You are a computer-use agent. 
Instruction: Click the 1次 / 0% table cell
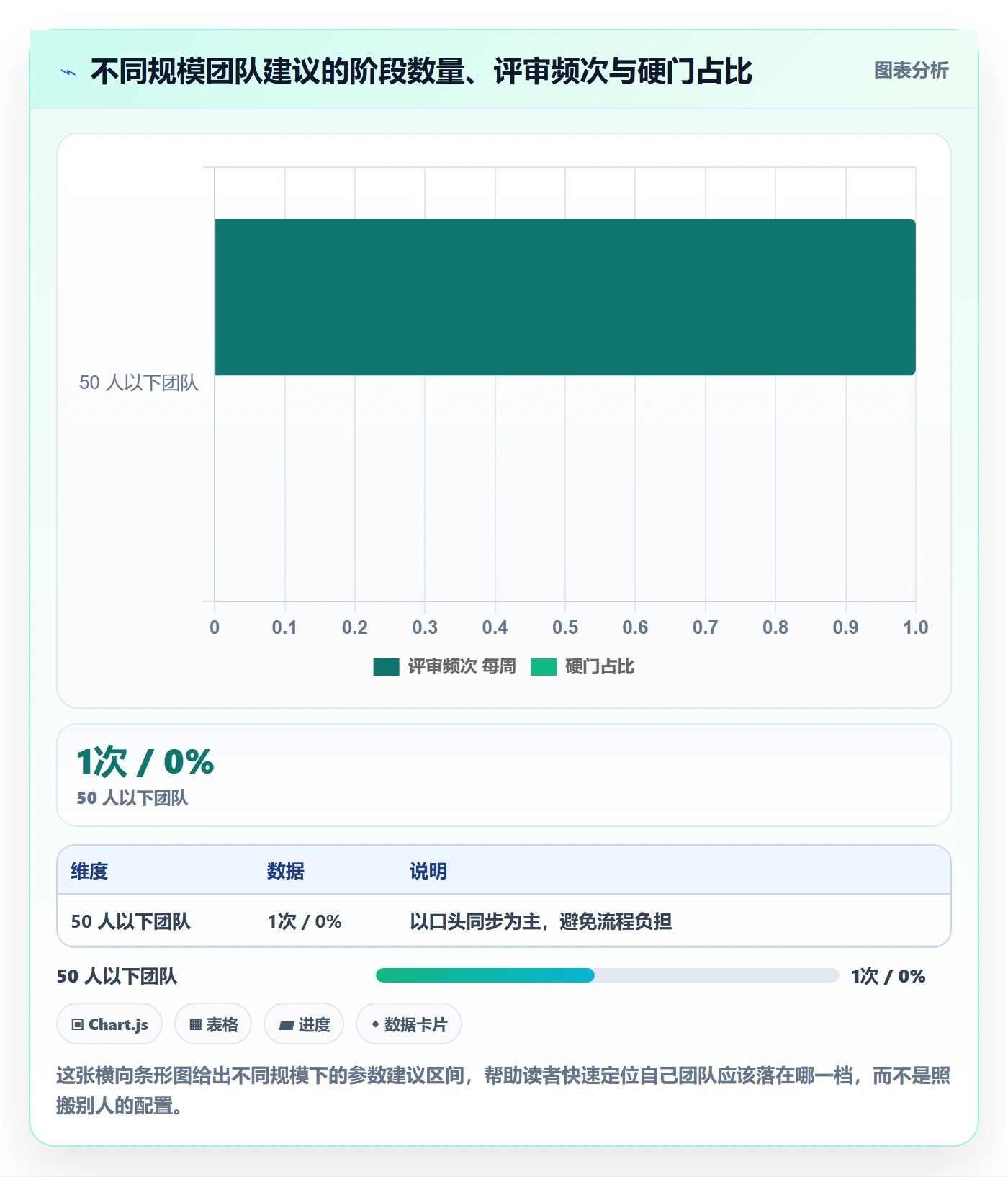tap(305, 921)
